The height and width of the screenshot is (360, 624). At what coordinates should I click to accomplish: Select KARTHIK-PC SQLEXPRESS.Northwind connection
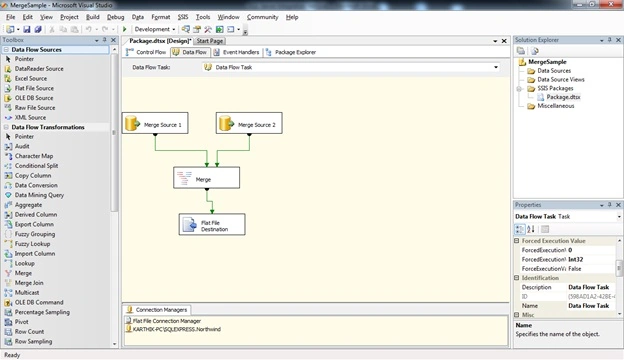[x=173, y=329]
